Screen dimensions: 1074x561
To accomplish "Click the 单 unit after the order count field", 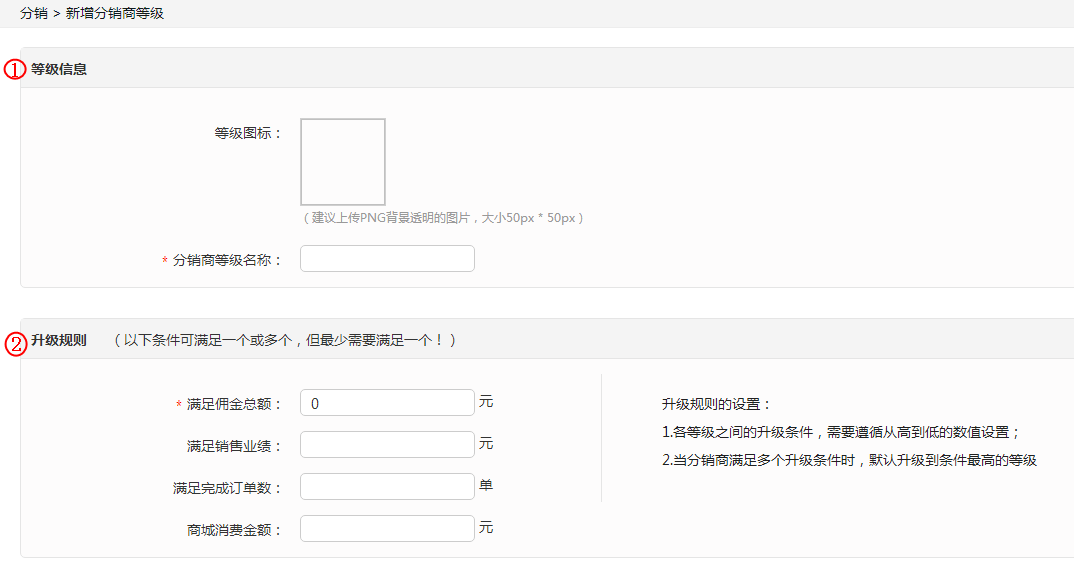I will tap(486, 486).
